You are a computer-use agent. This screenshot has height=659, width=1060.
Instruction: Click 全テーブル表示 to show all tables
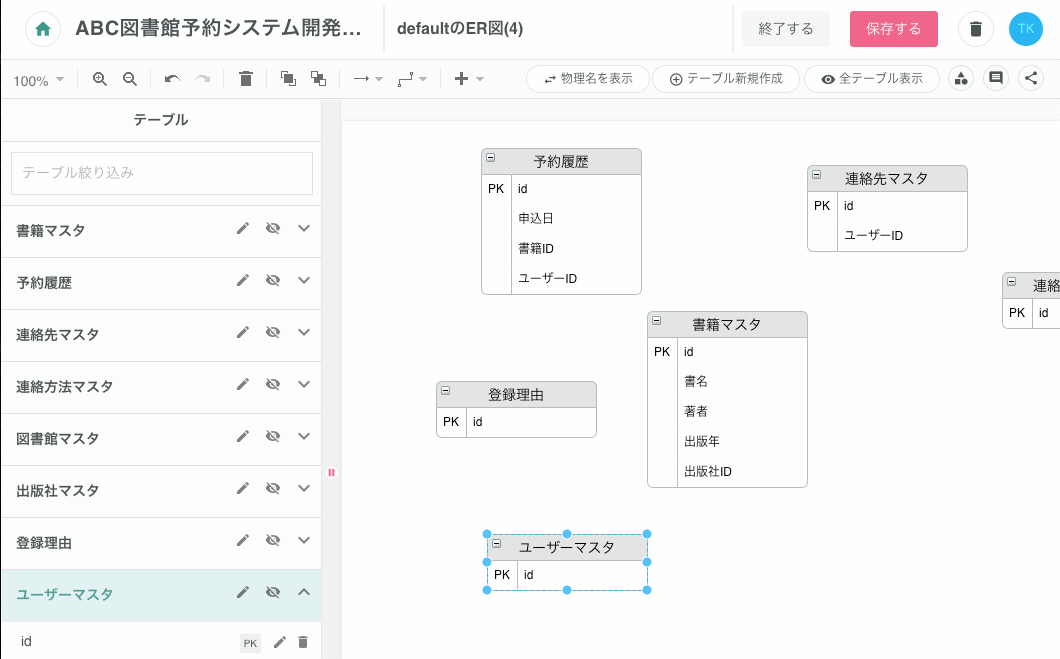872,79
